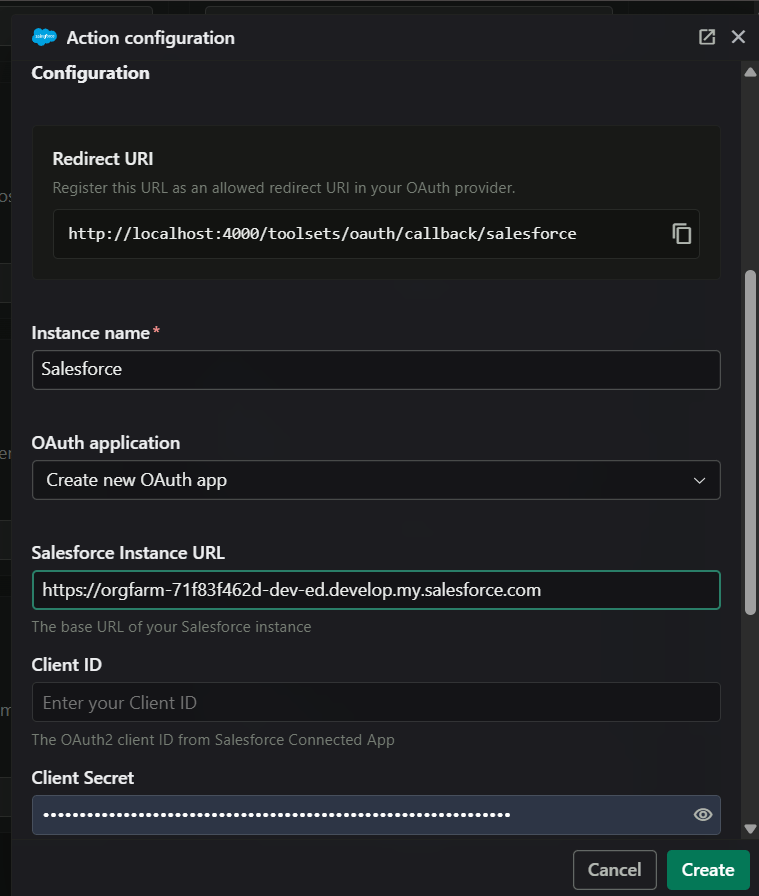Select the localhost redirect URI text
759x896 pixels.
322,234
